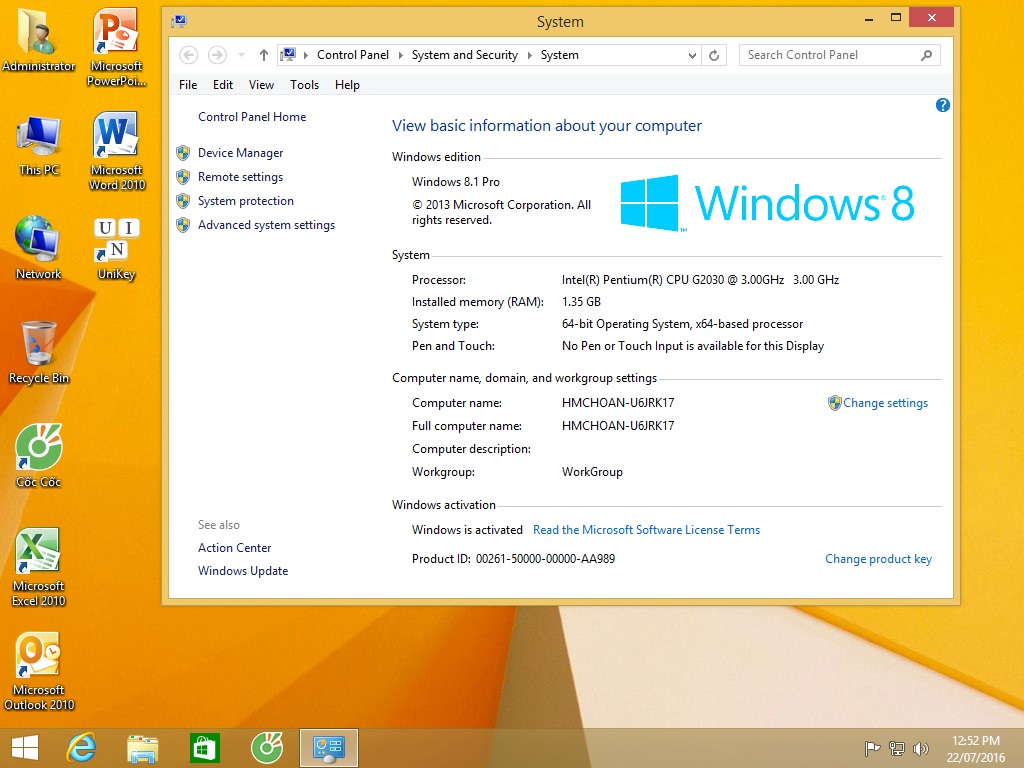Click the search magnifier icon
This screenshot has width=1024, height=768.
tap(926, 56)
